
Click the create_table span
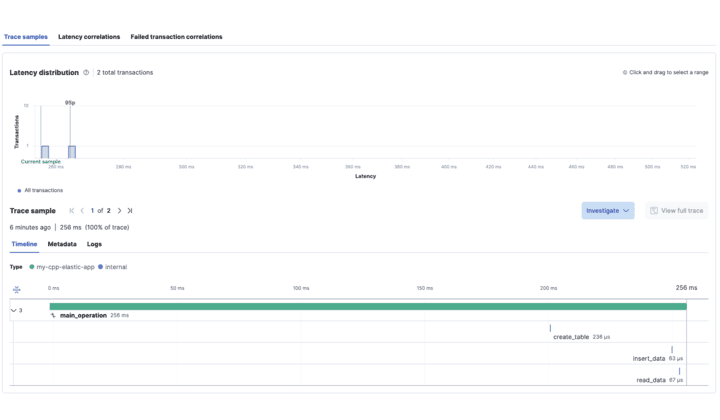(570, 337)
